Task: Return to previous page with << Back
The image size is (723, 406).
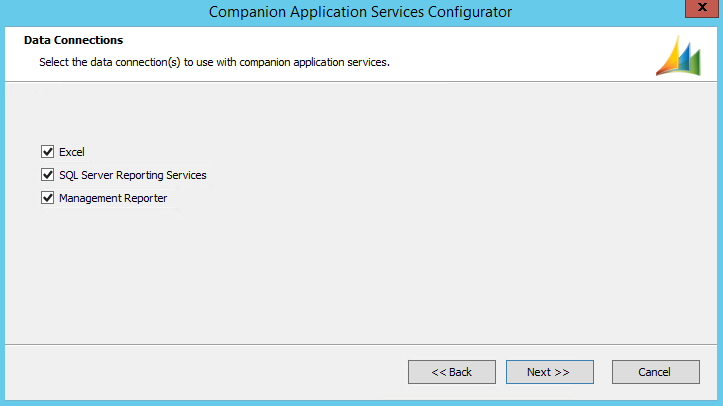Action: tap(451, 372)
